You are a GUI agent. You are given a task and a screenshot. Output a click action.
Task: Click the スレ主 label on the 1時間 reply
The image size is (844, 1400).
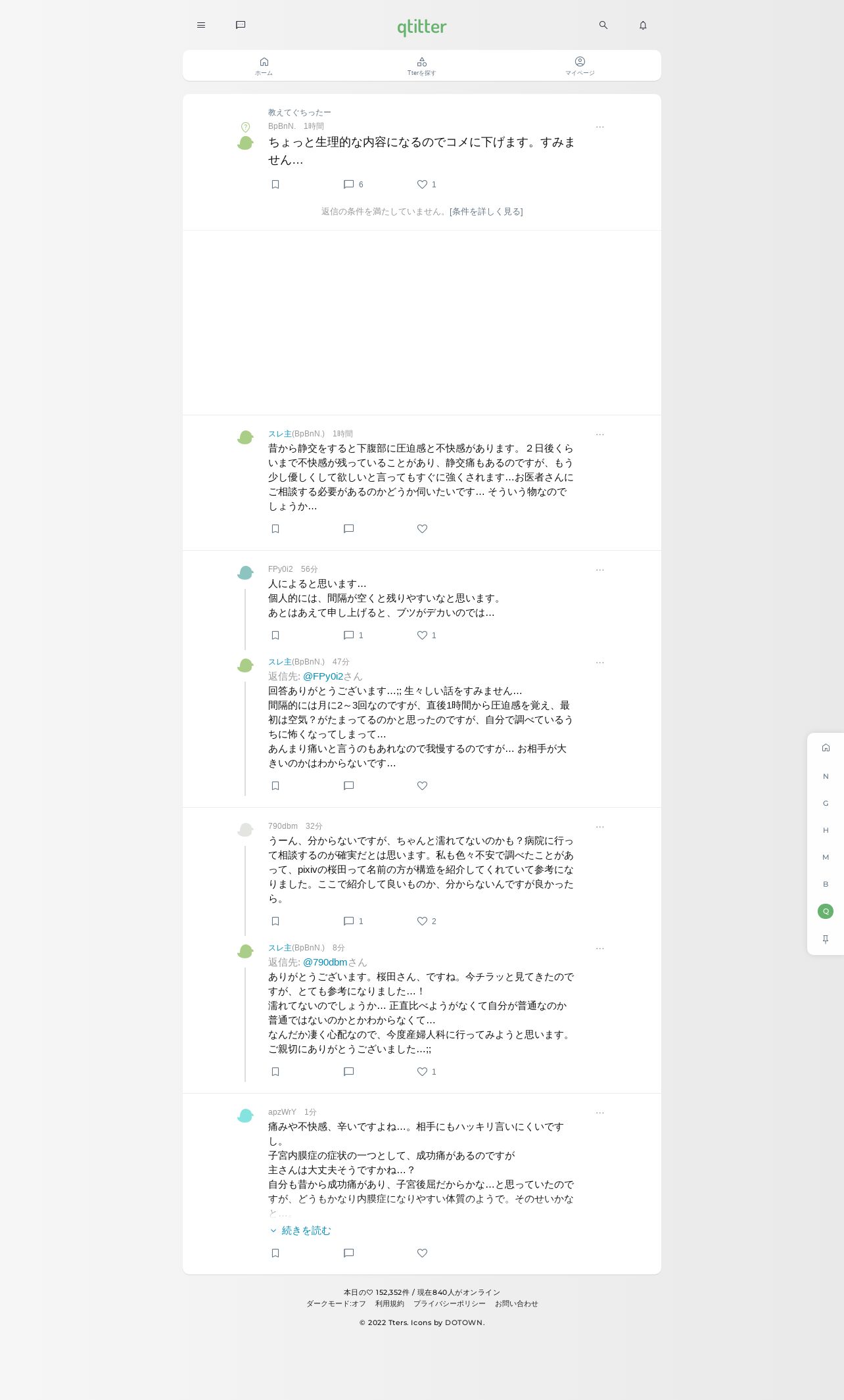(280, 434)
